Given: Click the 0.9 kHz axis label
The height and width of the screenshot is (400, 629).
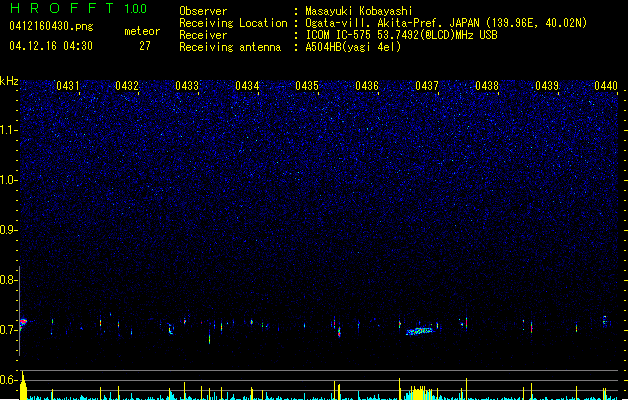Looking at the screenshot, I should [8, 230].
